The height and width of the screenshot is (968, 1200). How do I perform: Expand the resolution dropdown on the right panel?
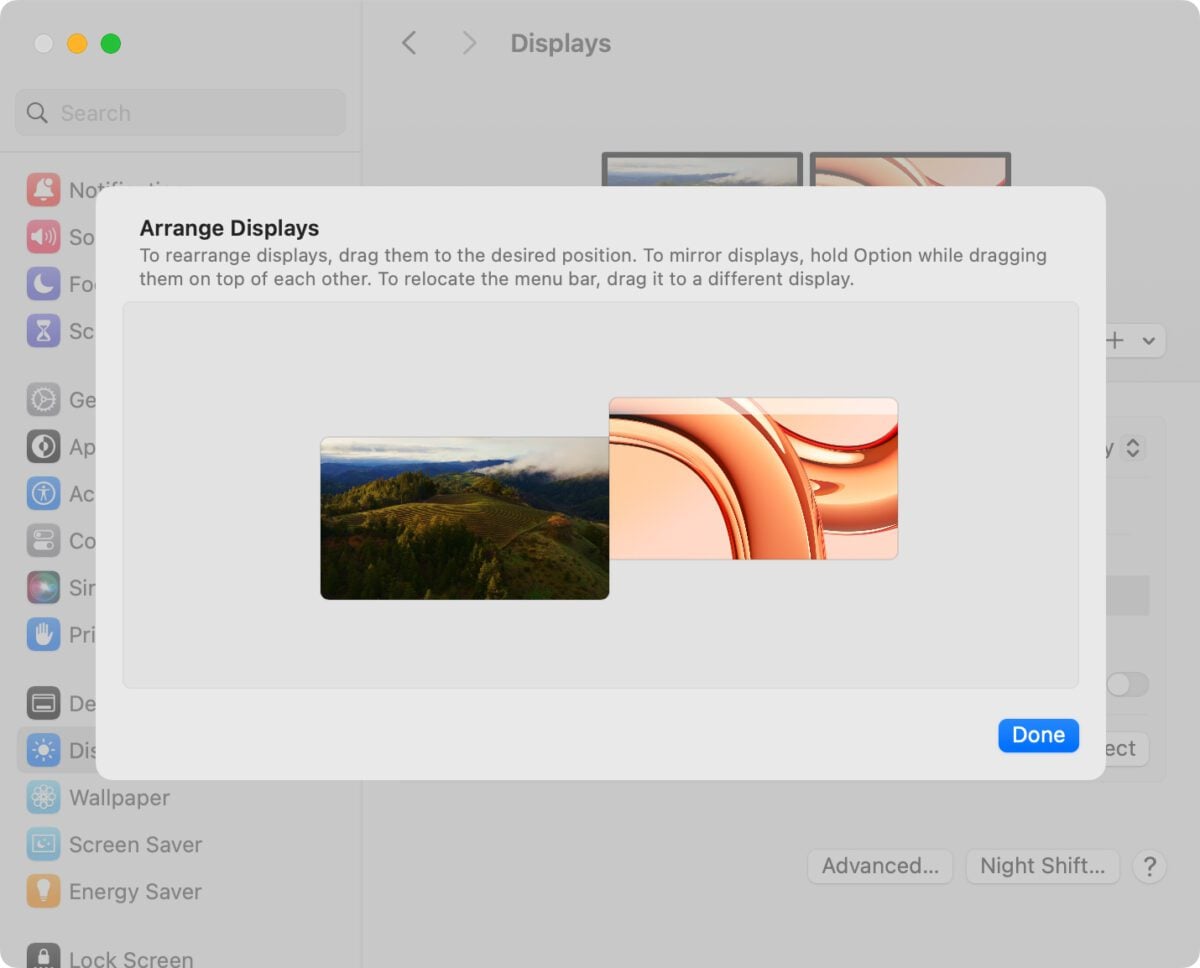pyautogui.click(x=1134, y=448)
